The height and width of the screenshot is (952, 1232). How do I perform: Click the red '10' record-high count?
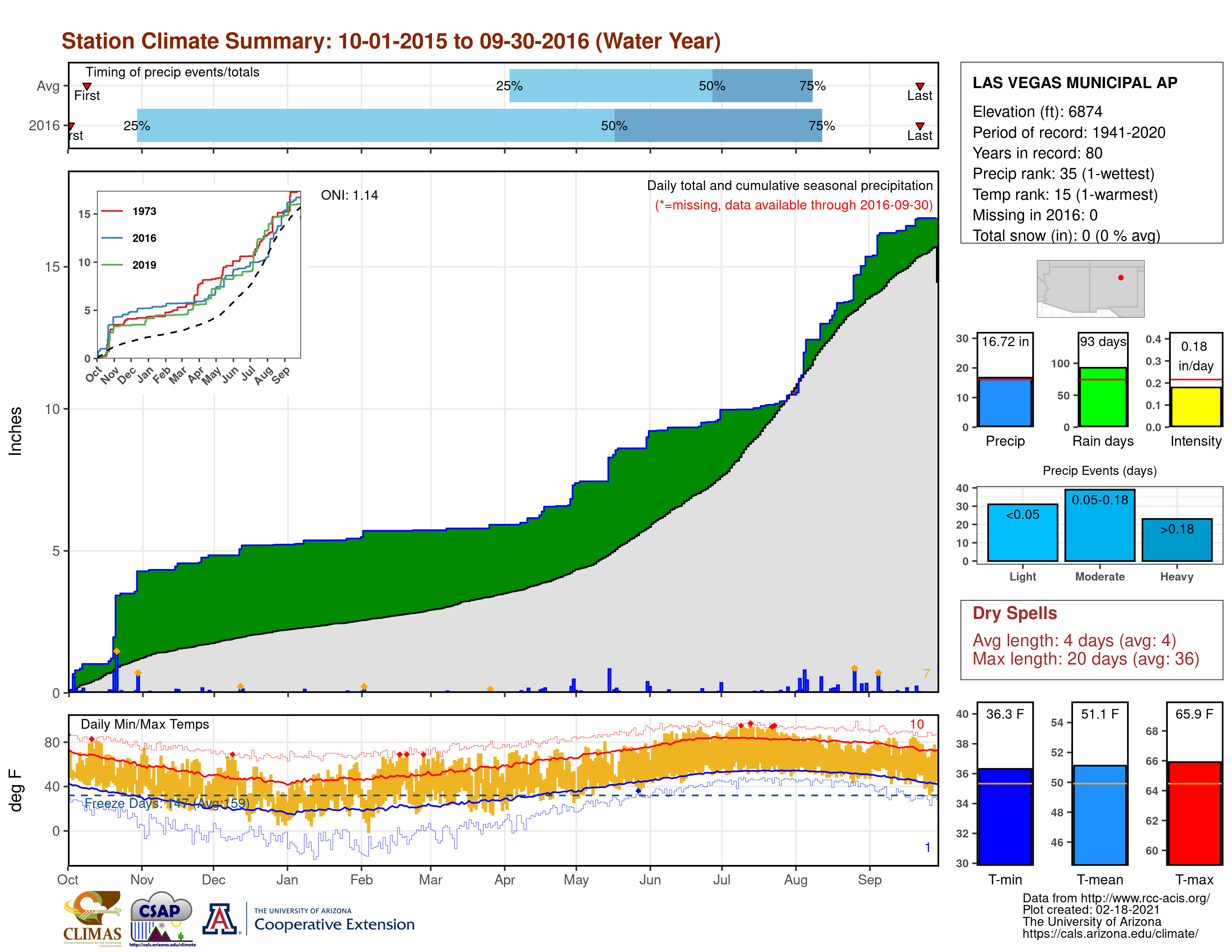tap(917, 724)
